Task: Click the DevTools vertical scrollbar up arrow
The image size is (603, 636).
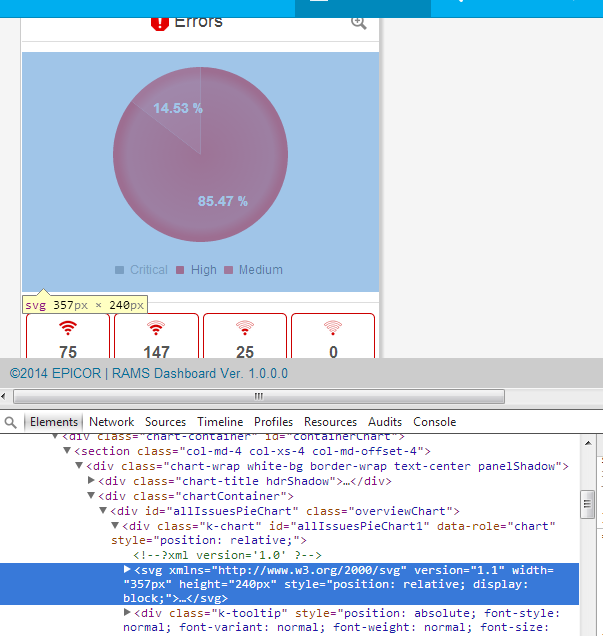Action: pyautogui.click(x=588, y=443)
